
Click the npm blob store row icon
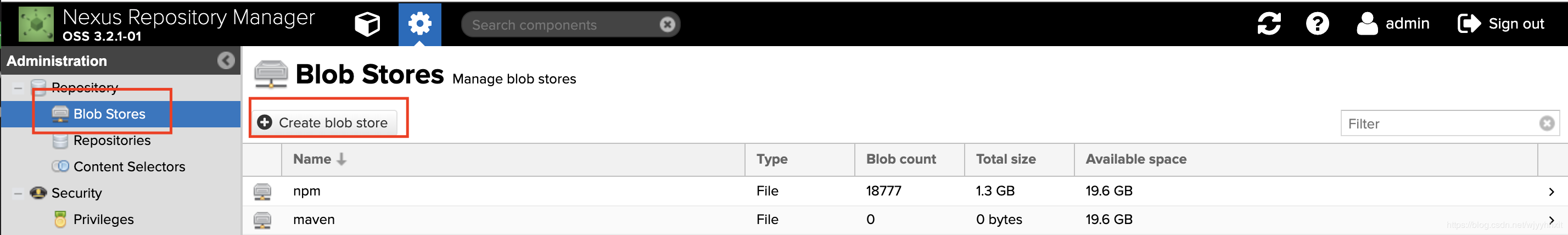tap(262, 191)
